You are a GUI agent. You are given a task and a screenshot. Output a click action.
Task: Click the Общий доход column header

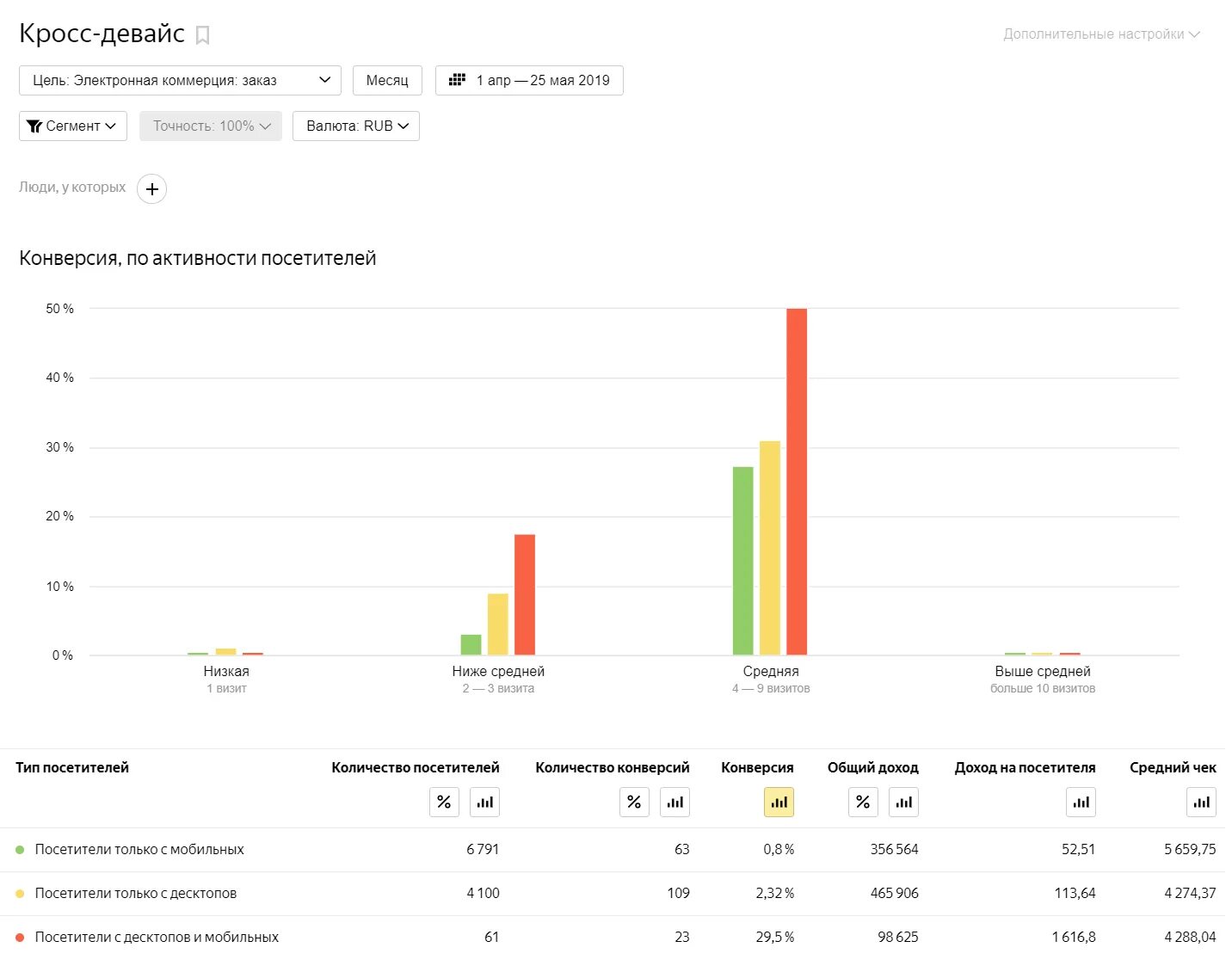[x=873, y=767]
